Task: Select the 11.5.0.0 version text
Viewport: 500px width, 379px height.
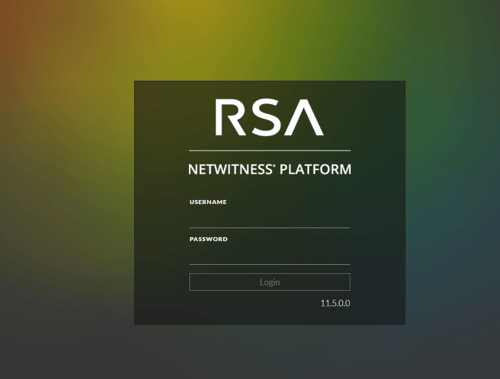Action: click(335, 303)
